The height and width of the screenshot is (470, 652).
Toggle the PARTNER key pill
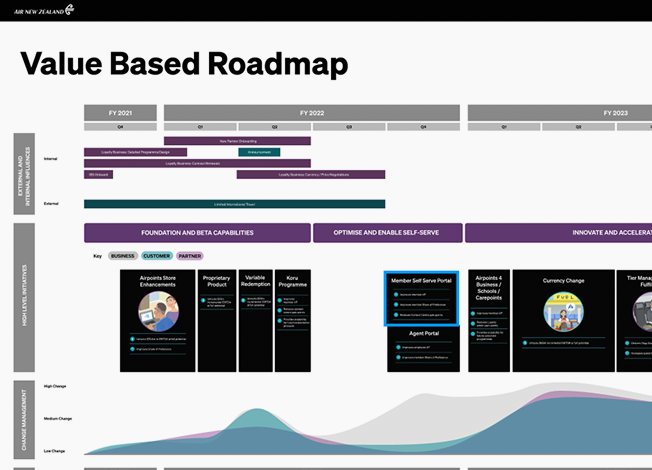(190, 256)
